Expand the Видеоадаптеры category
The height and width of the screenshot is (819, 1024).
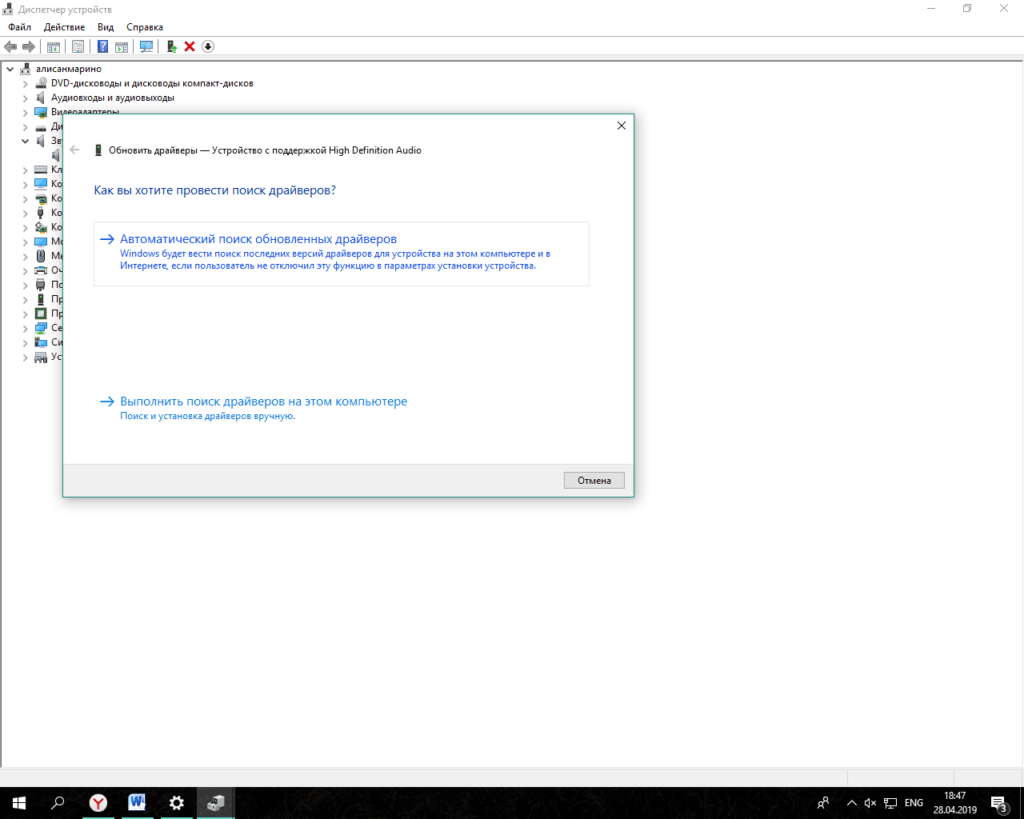point(25,112)
